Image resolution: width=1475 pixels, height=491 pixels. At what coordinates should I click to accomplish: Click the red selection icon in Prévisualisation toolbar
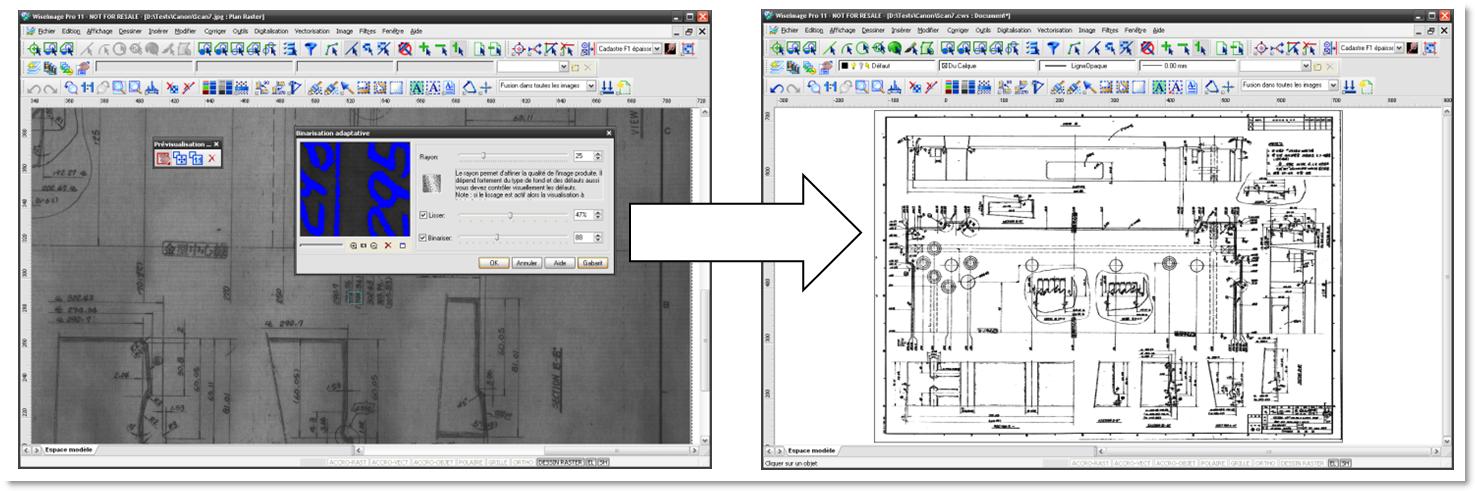163,158
